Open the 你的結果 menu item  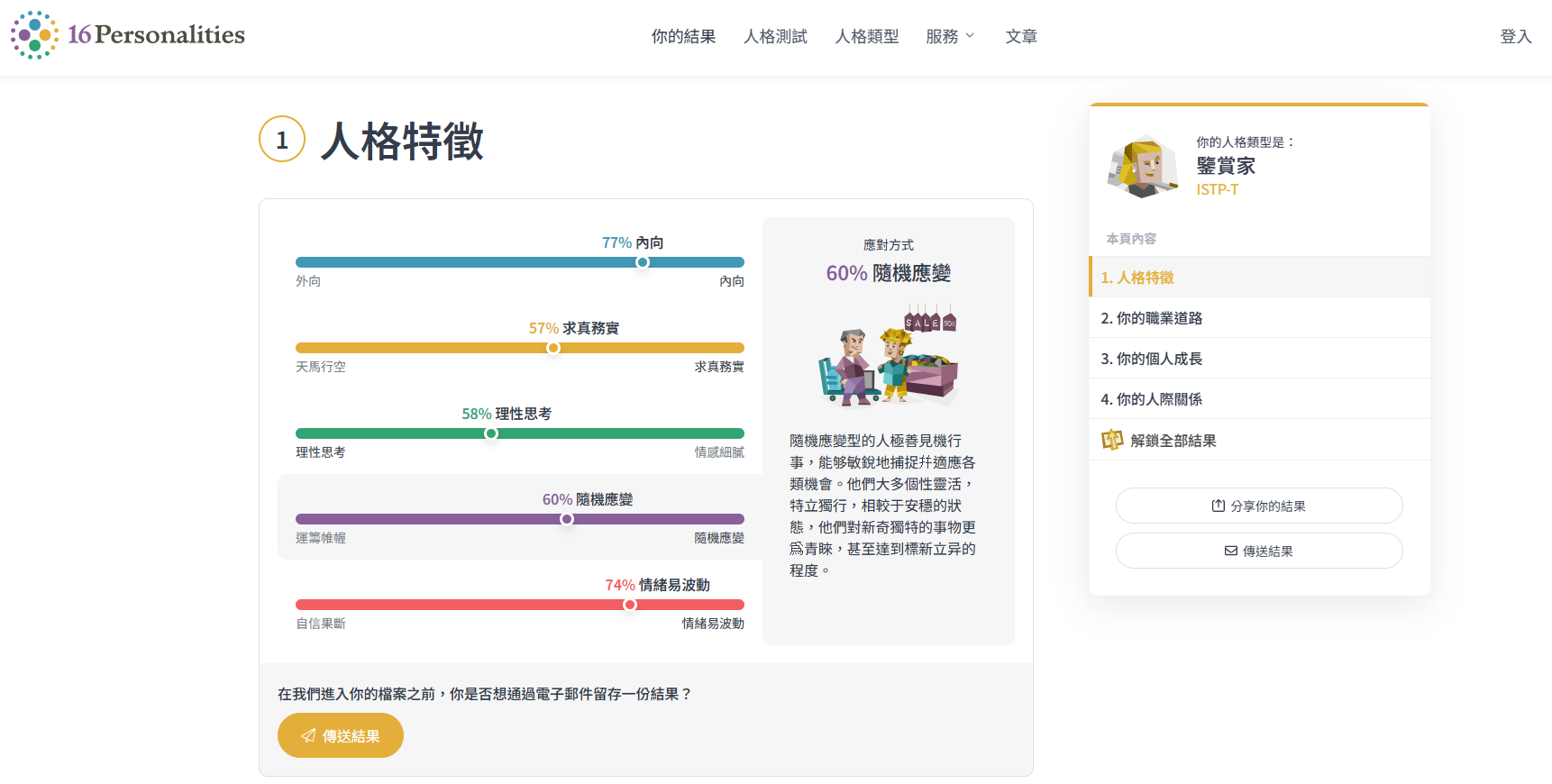pos(683,36)
